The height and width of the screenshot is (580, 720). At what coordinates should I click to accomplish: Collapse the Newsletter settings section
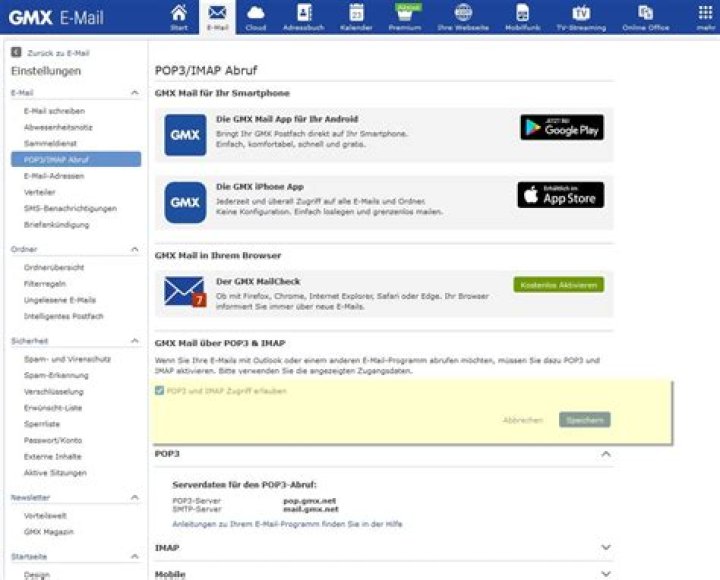point(135,497)
